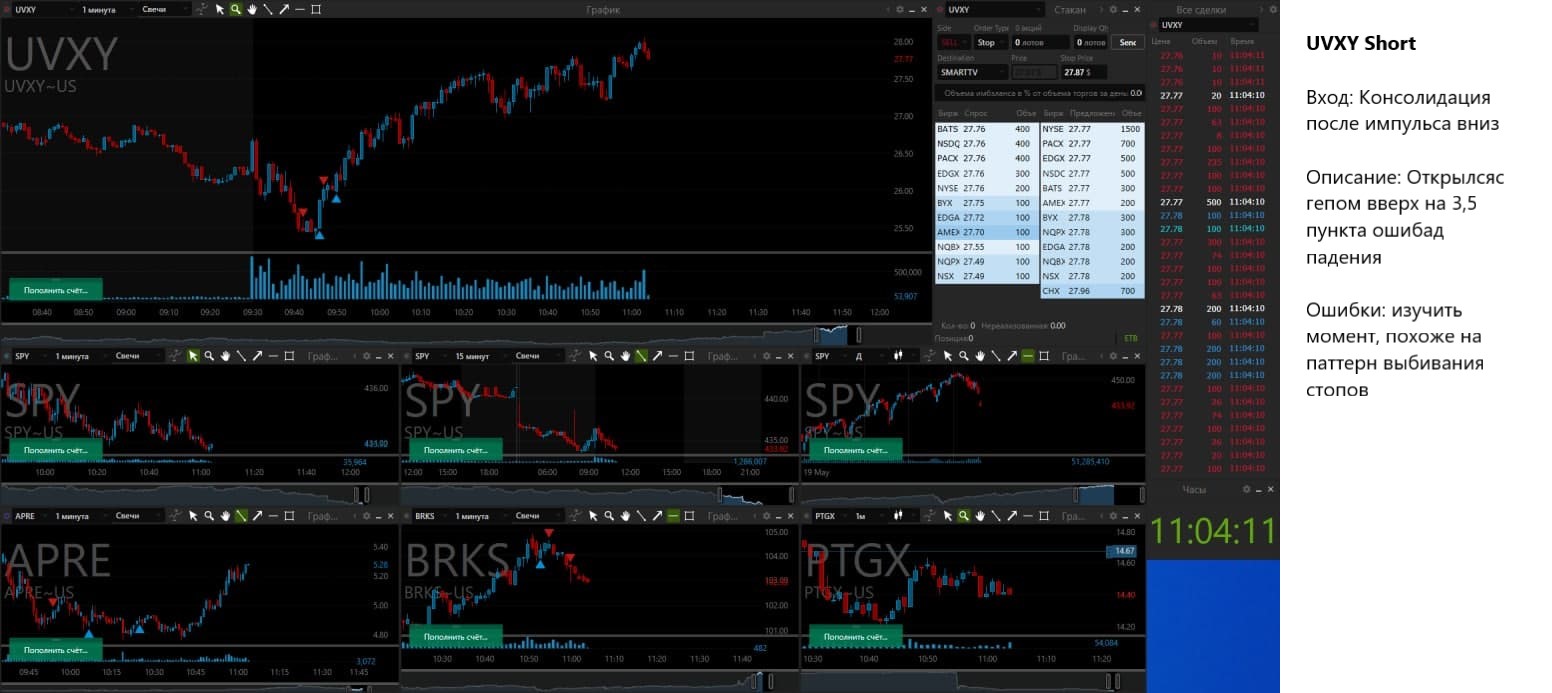Select the arrow drawing tool in UVXY chart

[x=284, y=9]
